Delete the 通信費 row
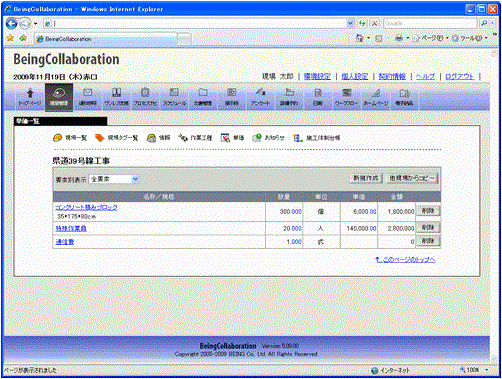Image resolution: width=502 pixels, height=379 pixels. pos(428,241)
